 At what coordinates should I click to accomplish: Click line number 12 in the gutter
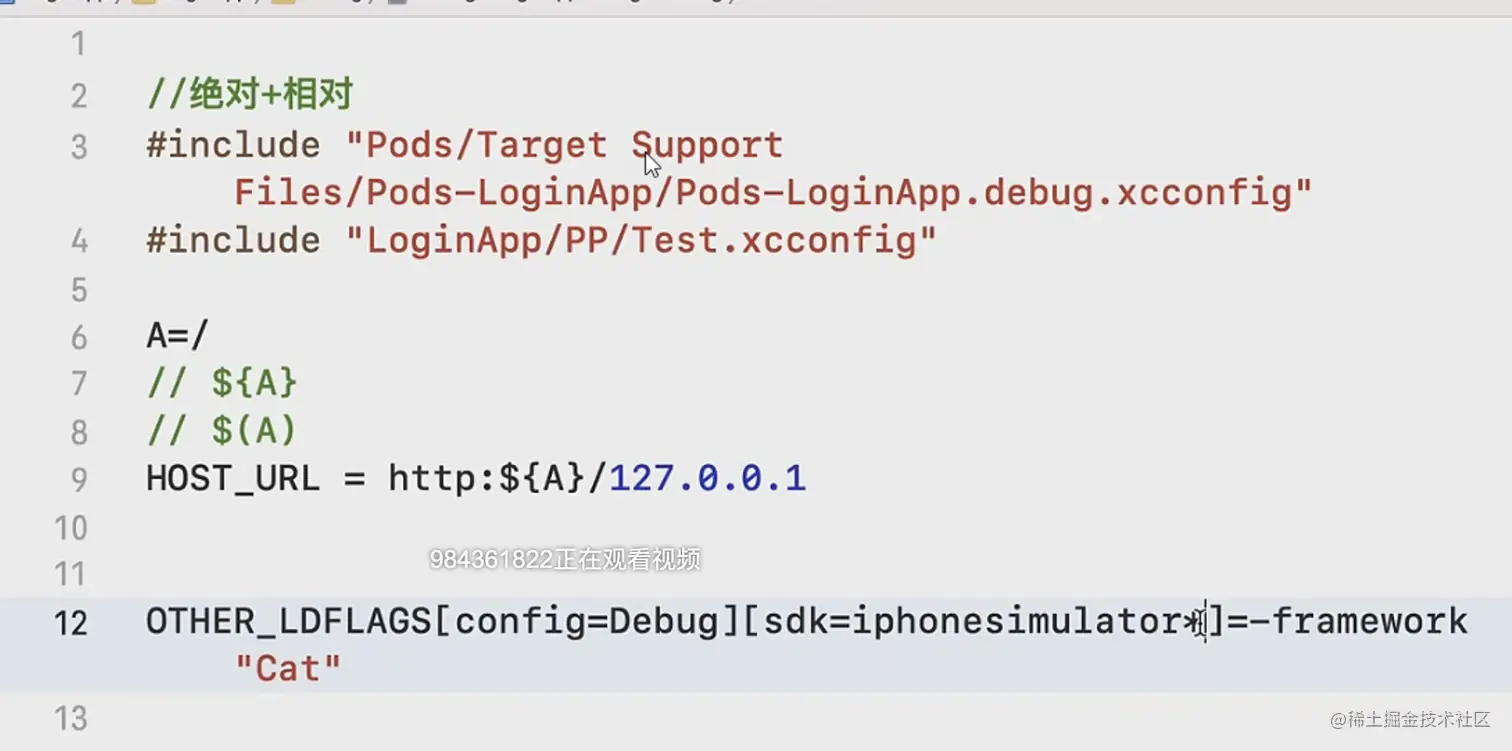pos(71,624)
